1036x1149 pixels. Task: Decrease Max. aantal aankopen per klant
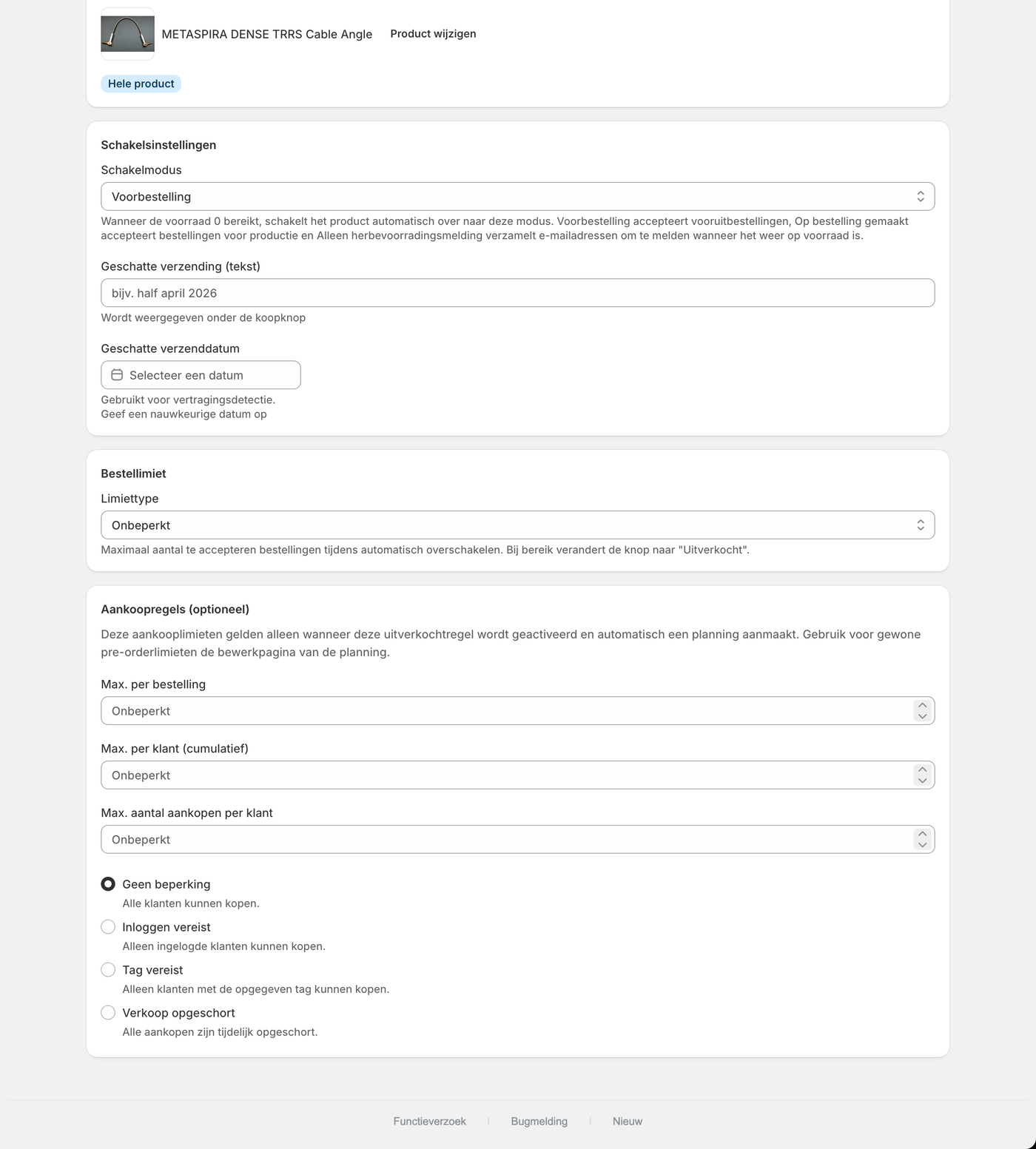tap(922, 845)
